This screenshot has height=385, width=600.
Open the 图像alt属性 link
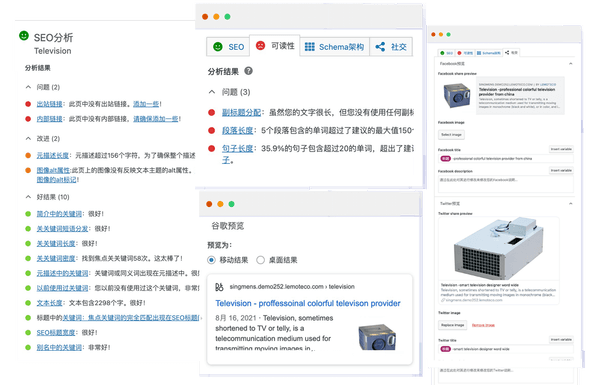(53, 170)
